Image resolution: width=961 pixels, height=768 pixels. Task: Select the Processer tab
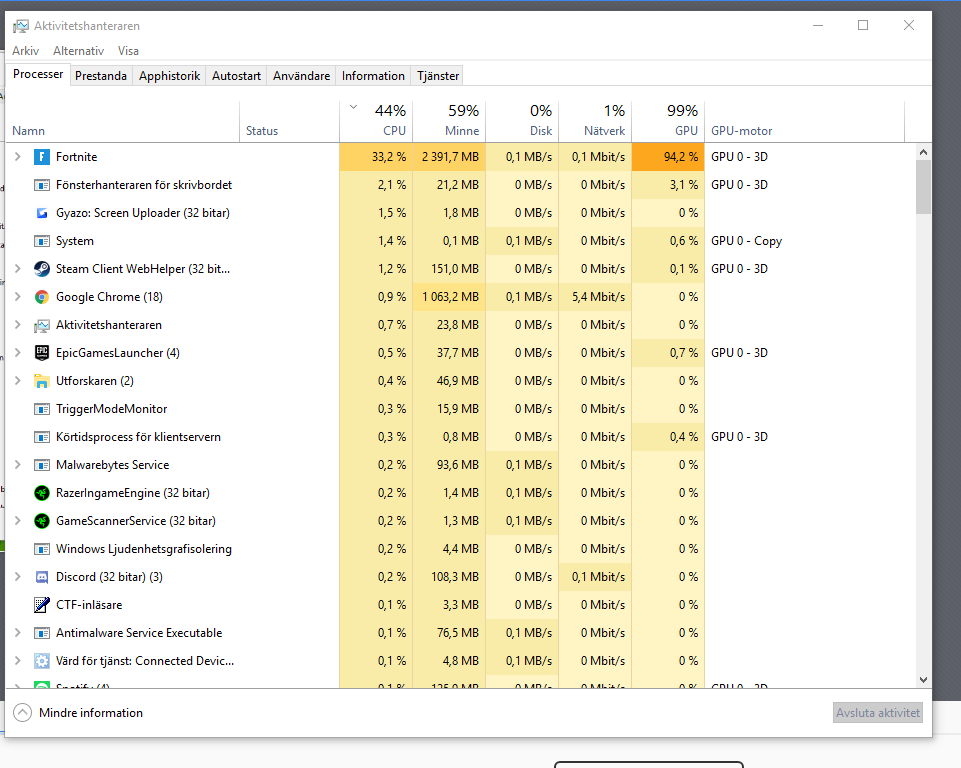pos(38,74)
